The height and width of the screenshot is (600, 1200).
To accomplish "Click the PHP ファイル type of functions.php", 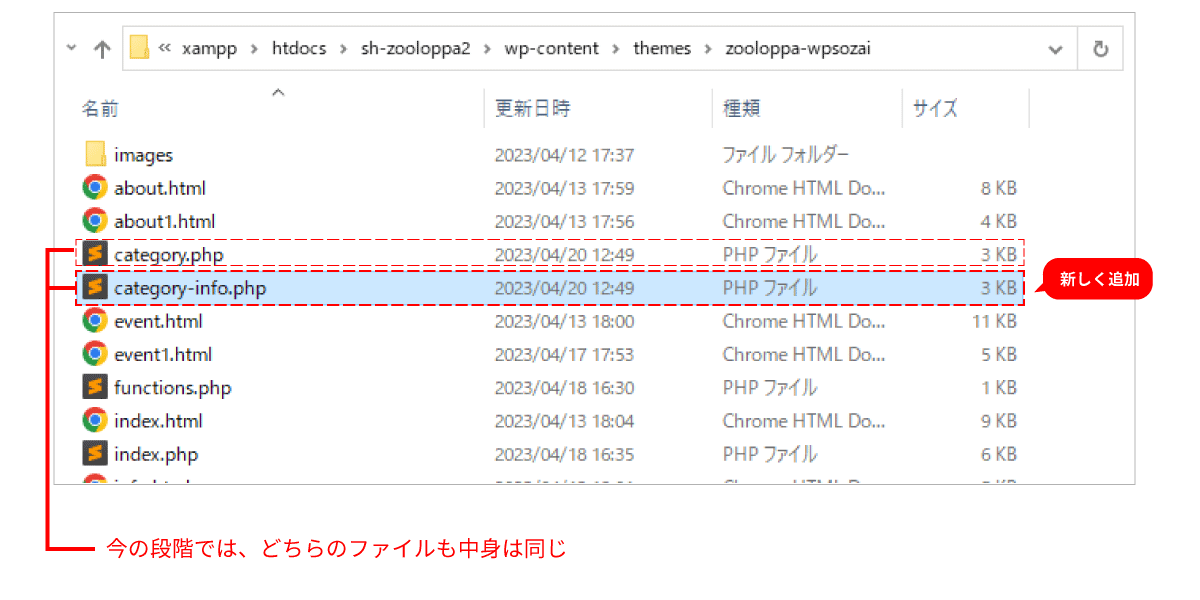I will (770, 388).
